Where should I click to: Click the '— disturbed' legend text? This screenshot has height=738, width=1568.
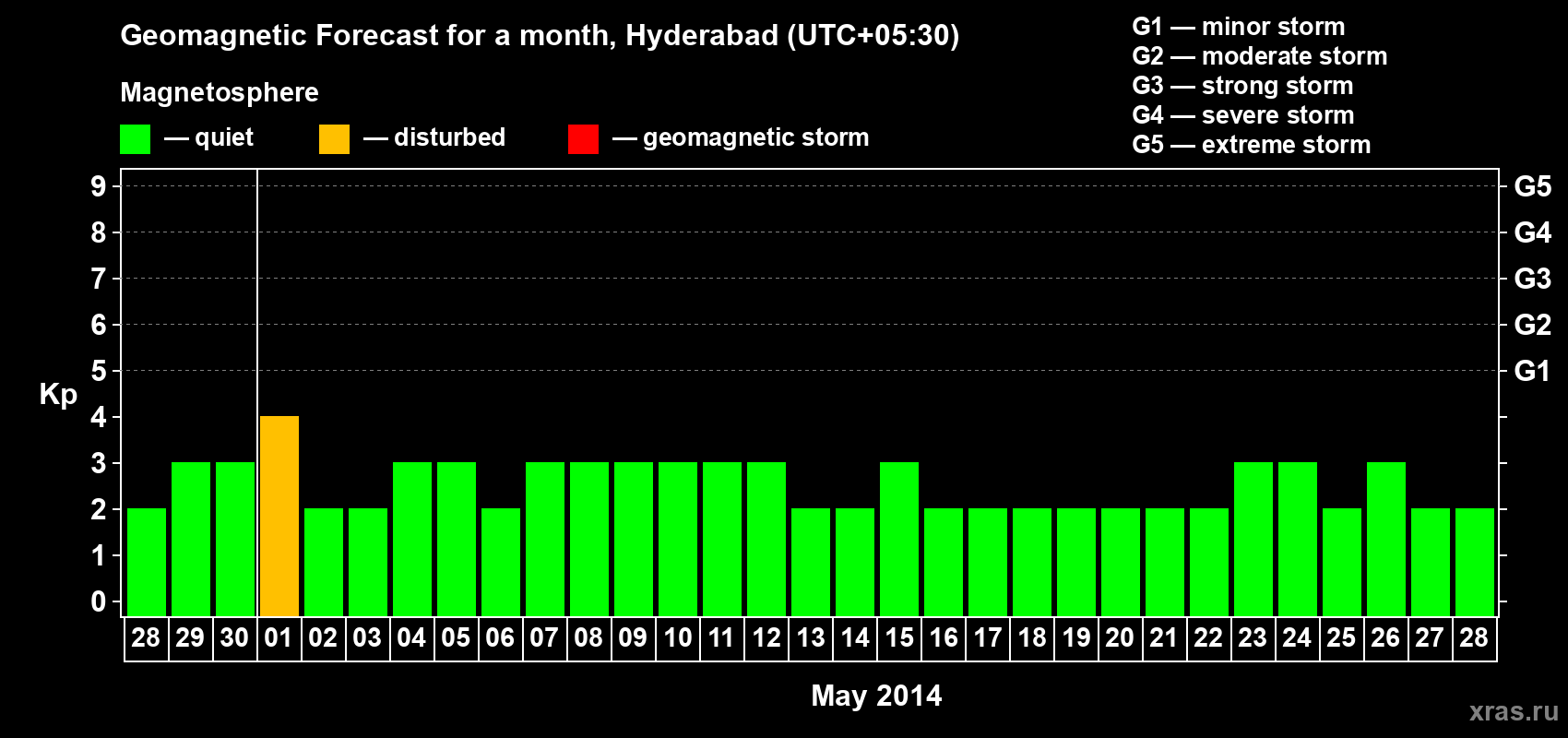[434, 137]
